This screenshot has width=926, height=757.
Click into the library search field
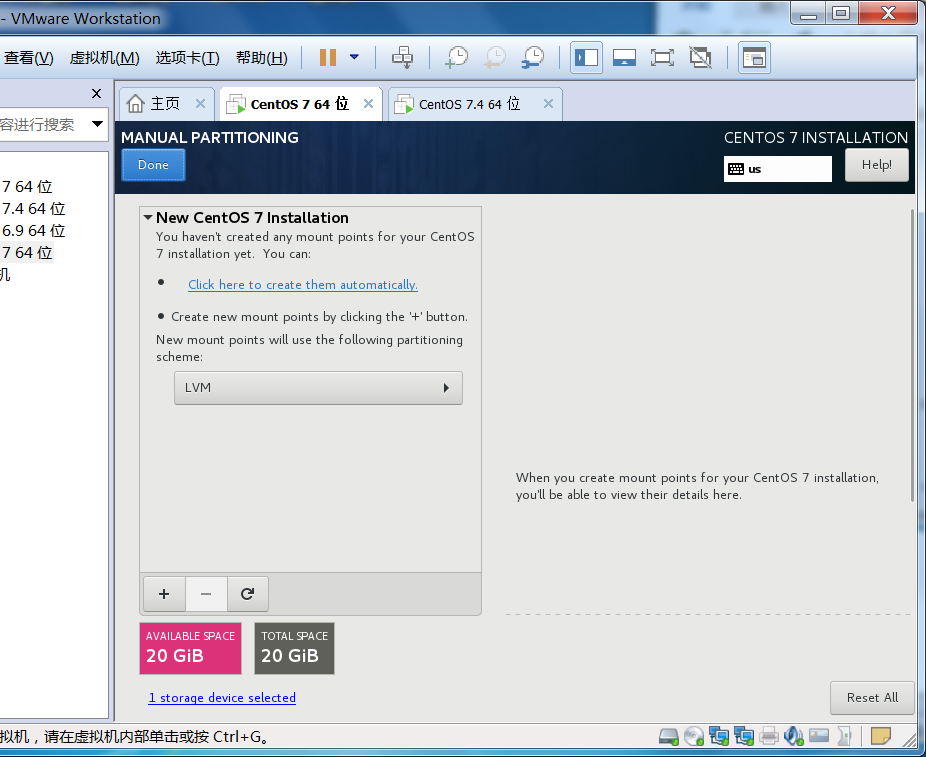point(43,124)
